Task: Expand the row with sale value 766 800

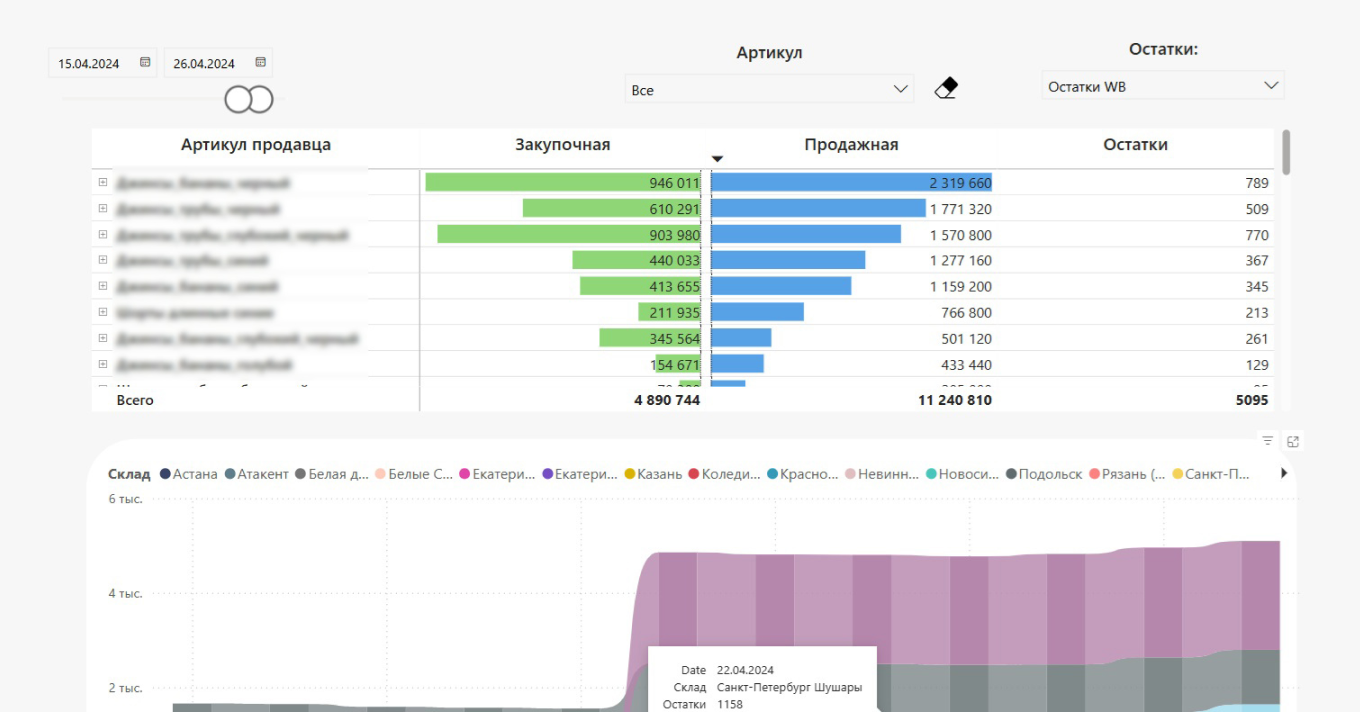Action: coord(102,312)
